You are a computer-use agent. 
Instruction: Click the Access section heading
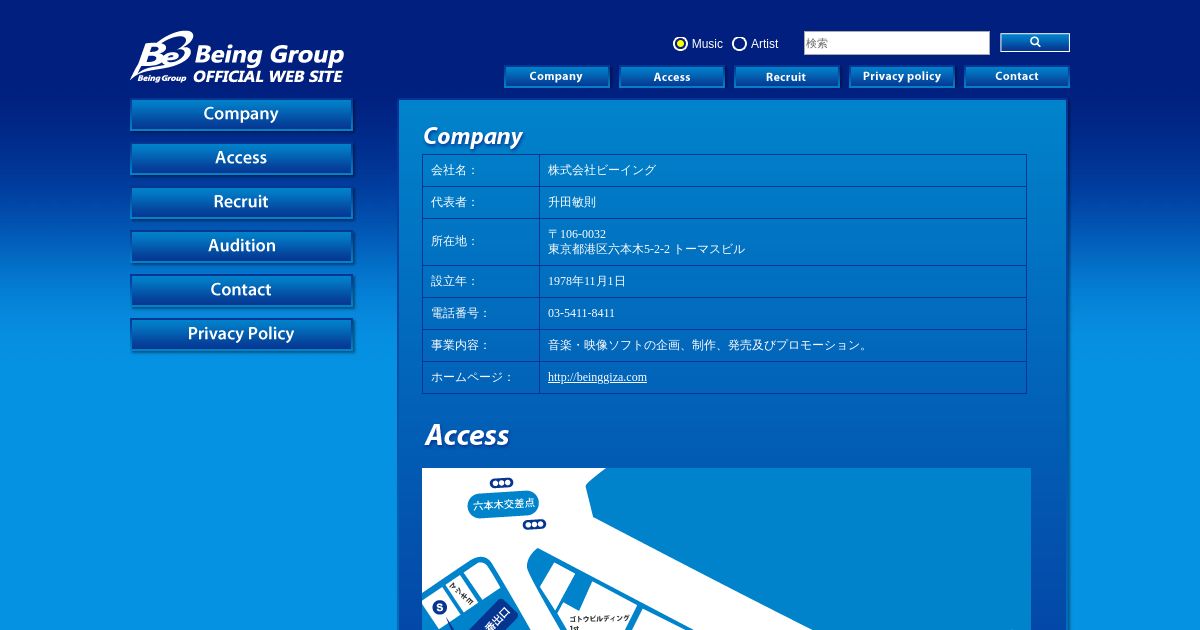point(467,435)
